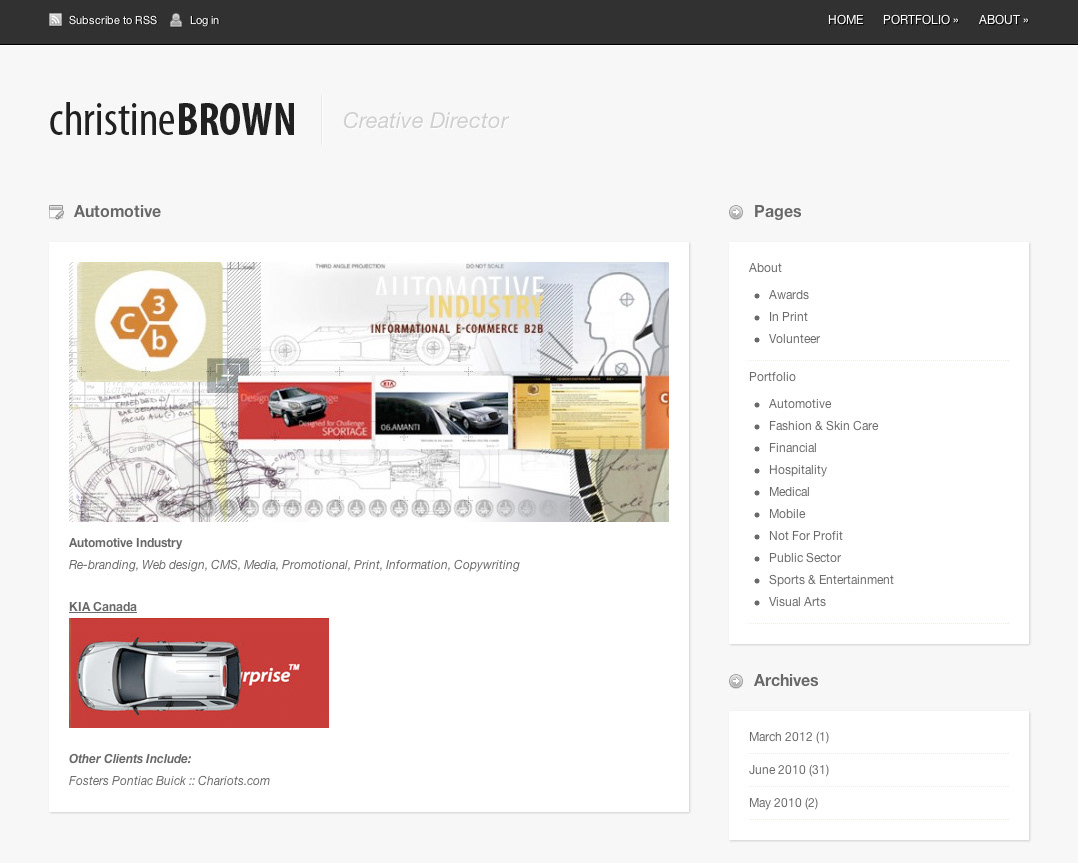The width and height of the screenshot is (1078, 863).
Task: Open the Volunteer page
Action: coord(794,338)
